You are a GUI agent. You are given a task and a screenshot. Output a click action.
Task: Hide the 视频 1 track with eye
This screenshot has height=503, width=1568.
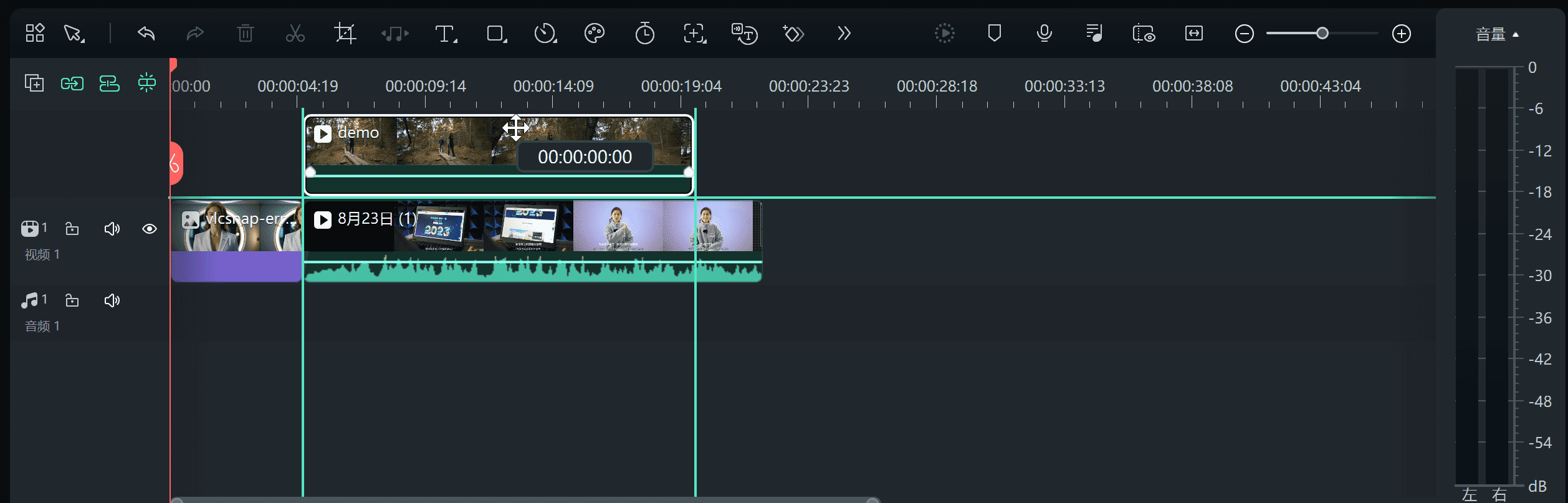point(150,229)
